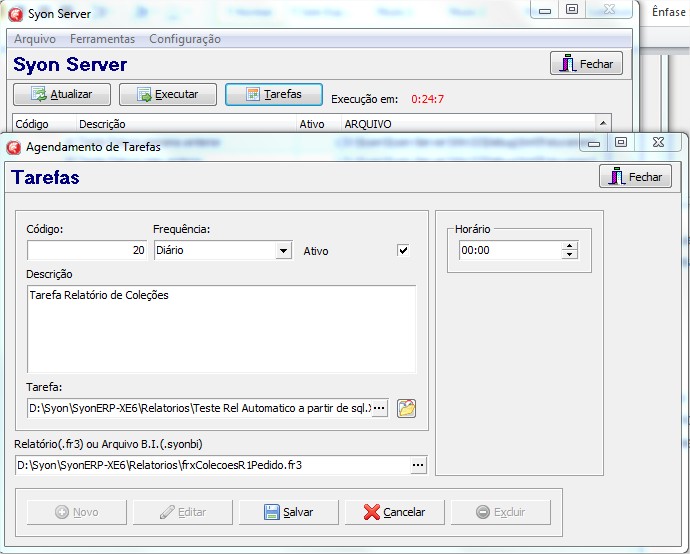Click Fechar button in Tarefas window
The image size is (690, 554).
(x=635, y=176)
